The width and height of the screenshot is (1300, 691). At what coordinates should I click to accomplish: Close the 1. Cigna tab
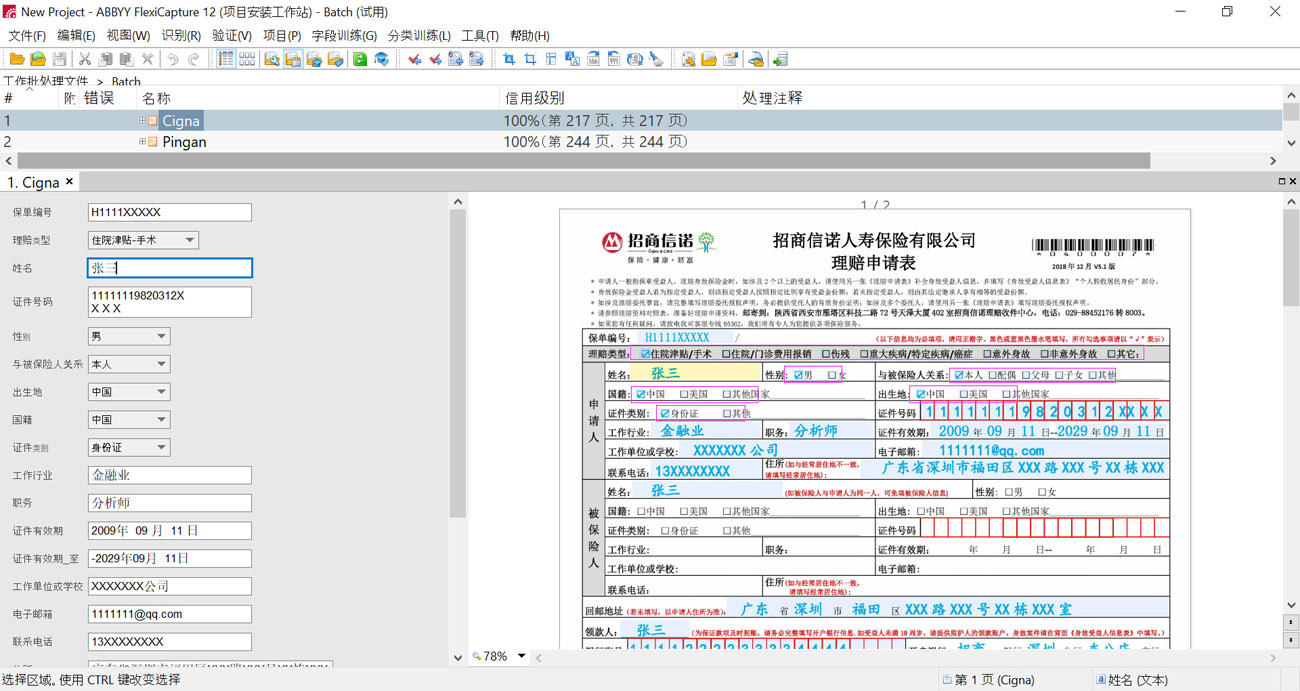[70, 182]
